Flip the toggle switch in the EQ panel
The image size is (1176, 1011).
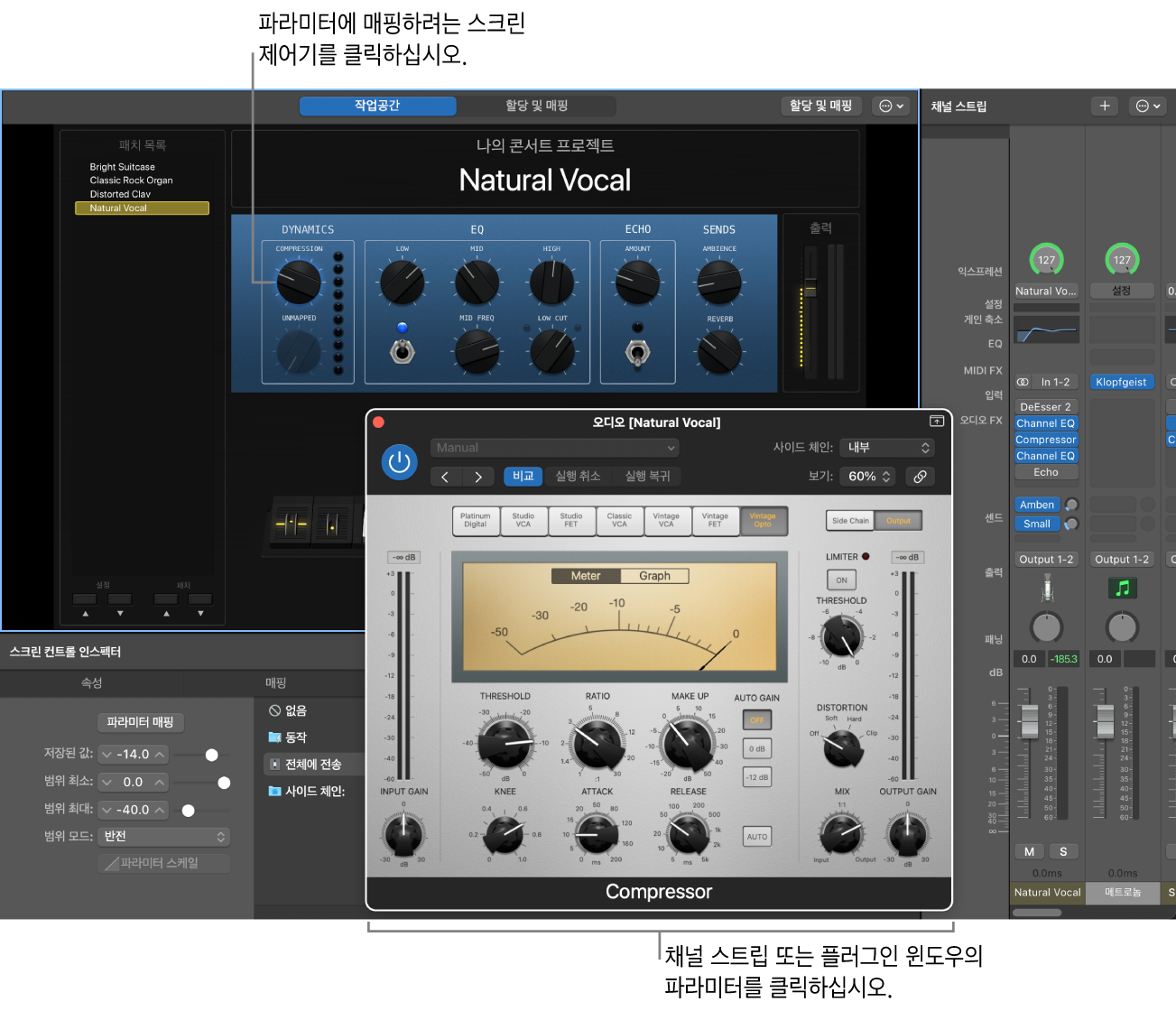403,351
